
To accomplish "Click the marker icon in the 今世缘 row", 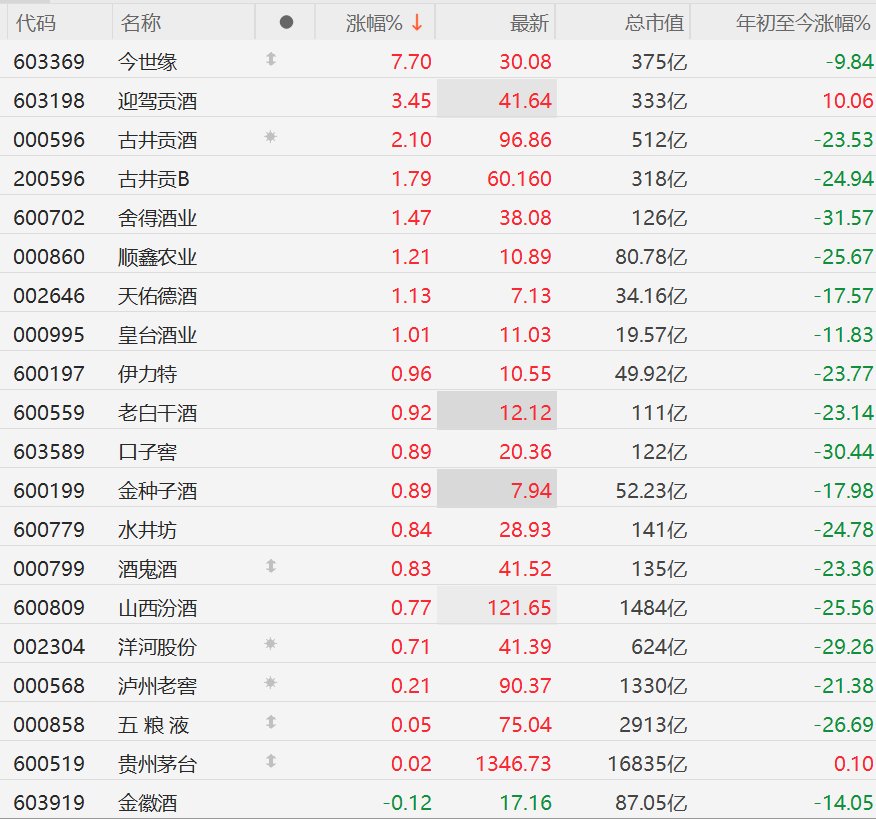I will pyautogui.click(x=271, y=59).
